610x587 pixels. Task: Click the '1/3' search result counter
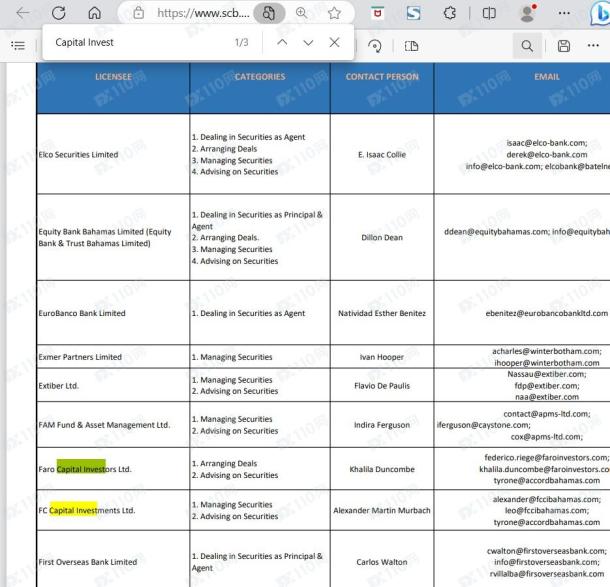tap(241, 42)
